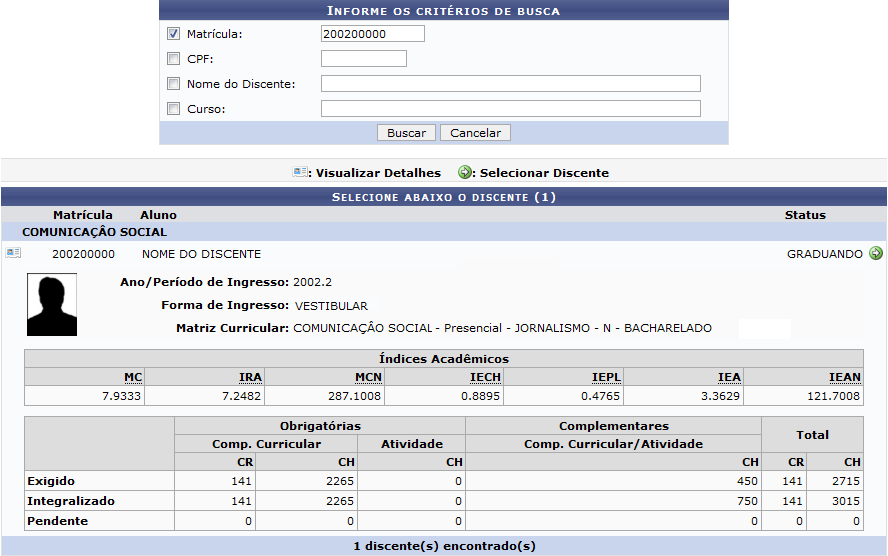
Task: Click the student name NOME DO DISCENTE
Action: [x=202, y=254]
